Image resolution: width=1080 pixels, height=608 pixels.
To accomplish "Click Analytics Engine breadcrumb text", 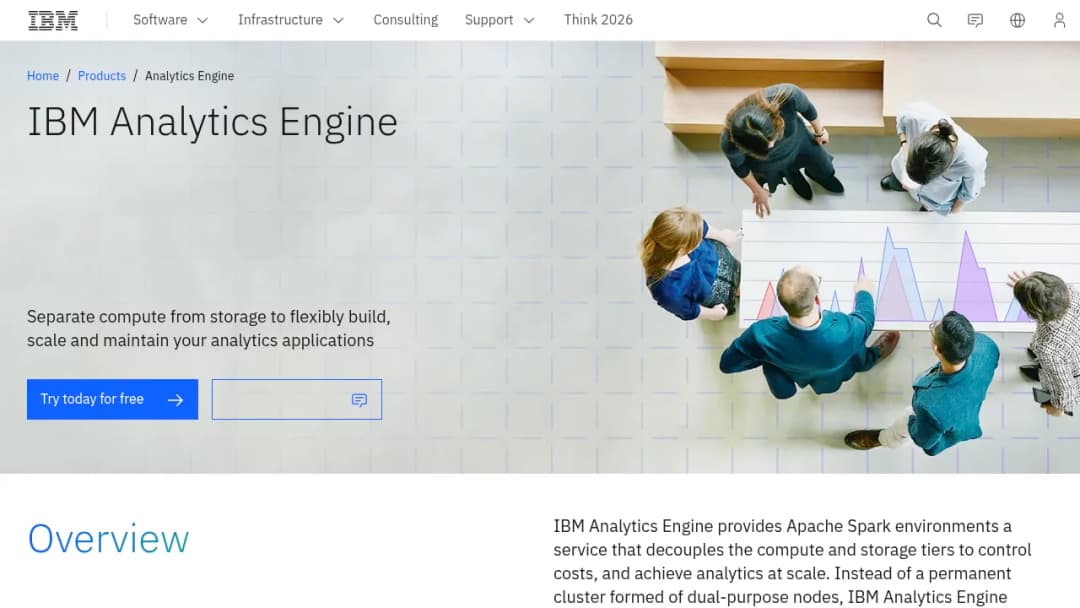I will click(189, 76).
